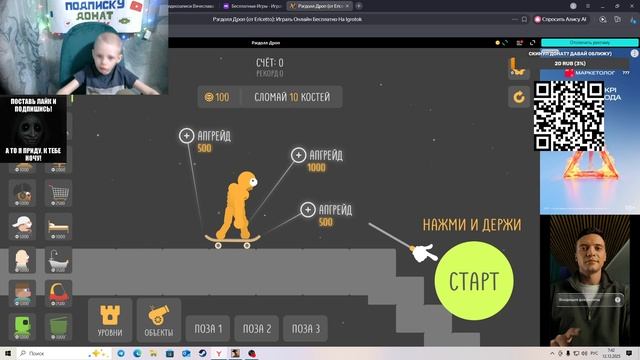
Task: Click the bookmark icon in address bar
Action: [524, 19]
